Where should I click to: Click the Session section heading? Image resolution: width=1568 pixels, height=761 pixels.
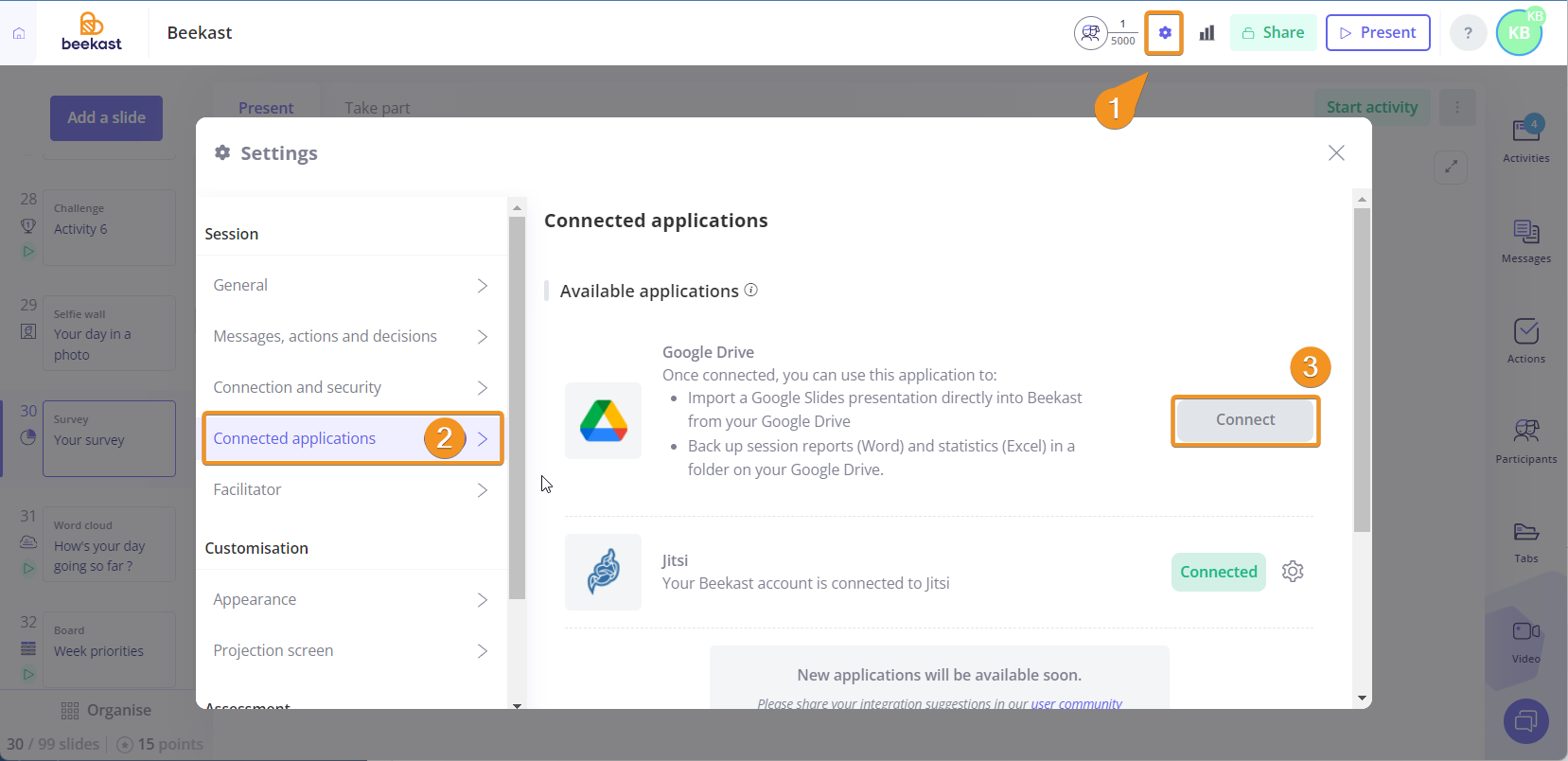(x=232, y=235)
